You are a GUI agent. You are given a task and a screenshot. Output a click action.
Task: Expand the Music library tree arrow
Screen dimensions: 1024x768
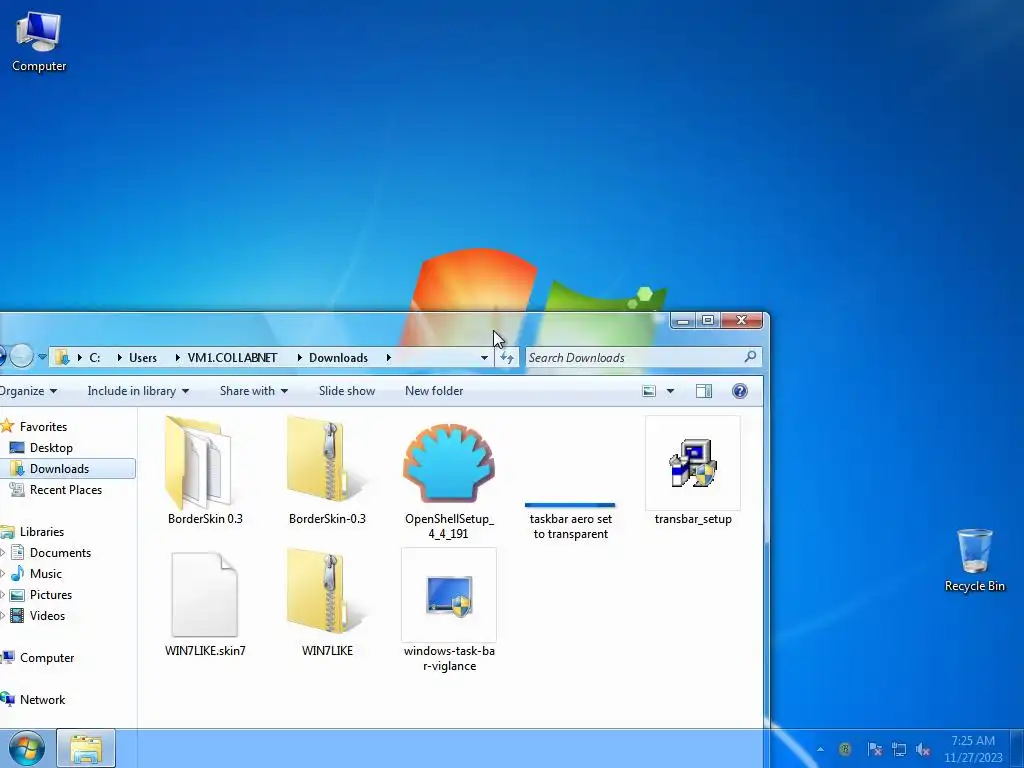tap(3, 573)
